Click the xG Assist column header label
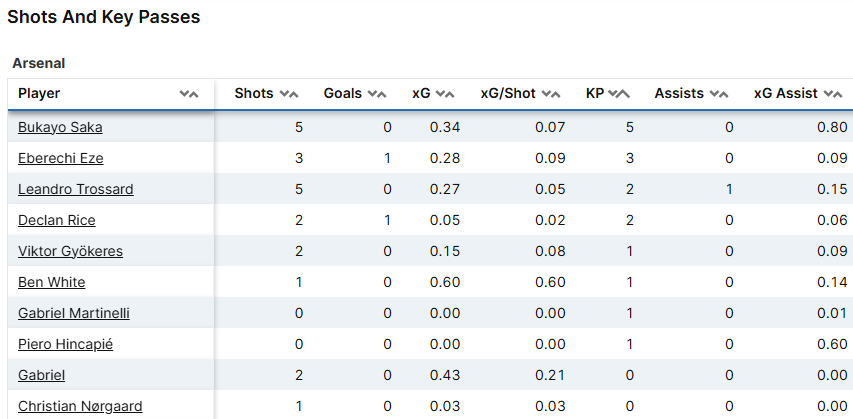 coord(786,94)
